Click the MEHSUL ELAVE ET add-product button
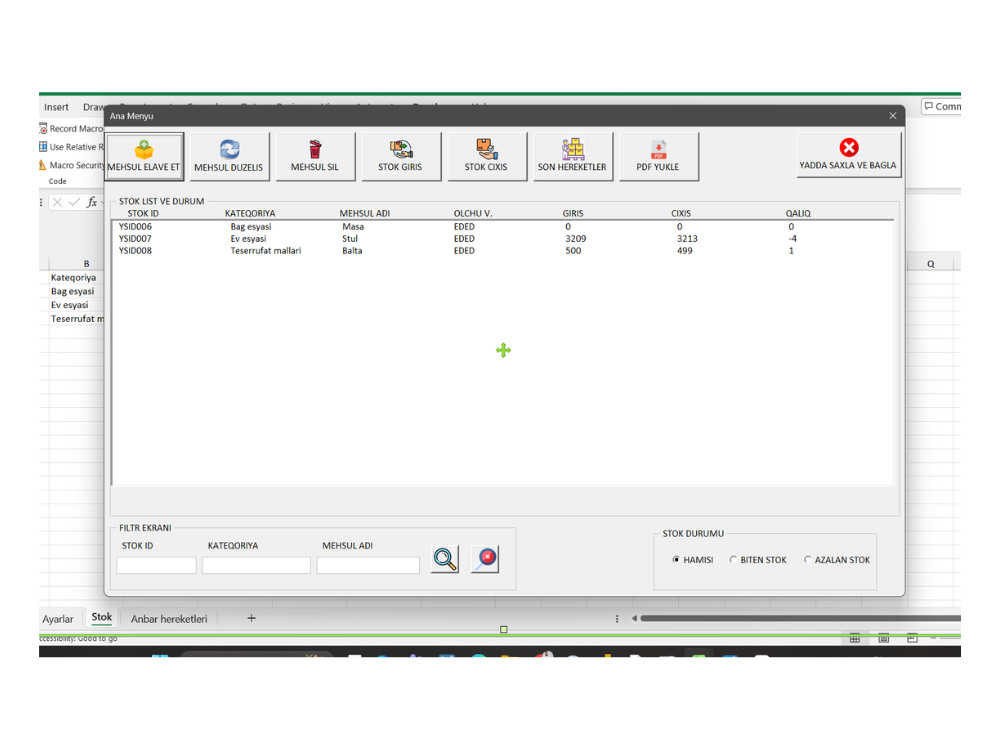This screenshot has width=1000, height=750. 144,156
